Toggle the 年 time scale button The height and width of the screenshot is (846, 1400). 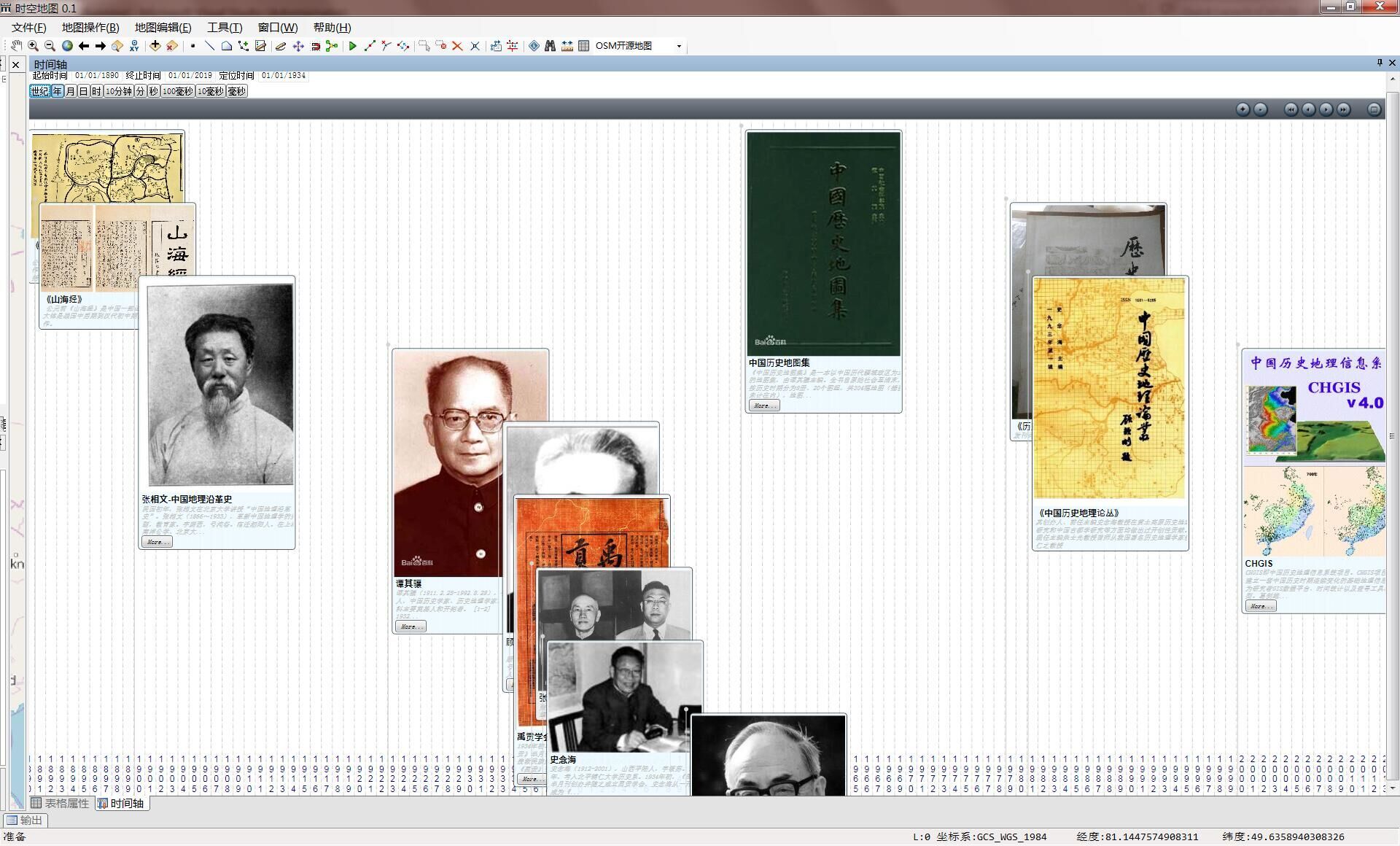[58, 91]
